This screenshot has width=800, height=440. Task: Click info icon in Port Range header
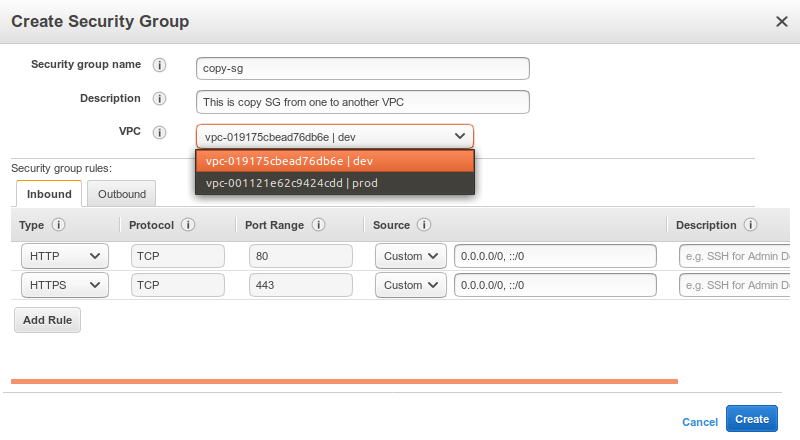coord(318,226)
